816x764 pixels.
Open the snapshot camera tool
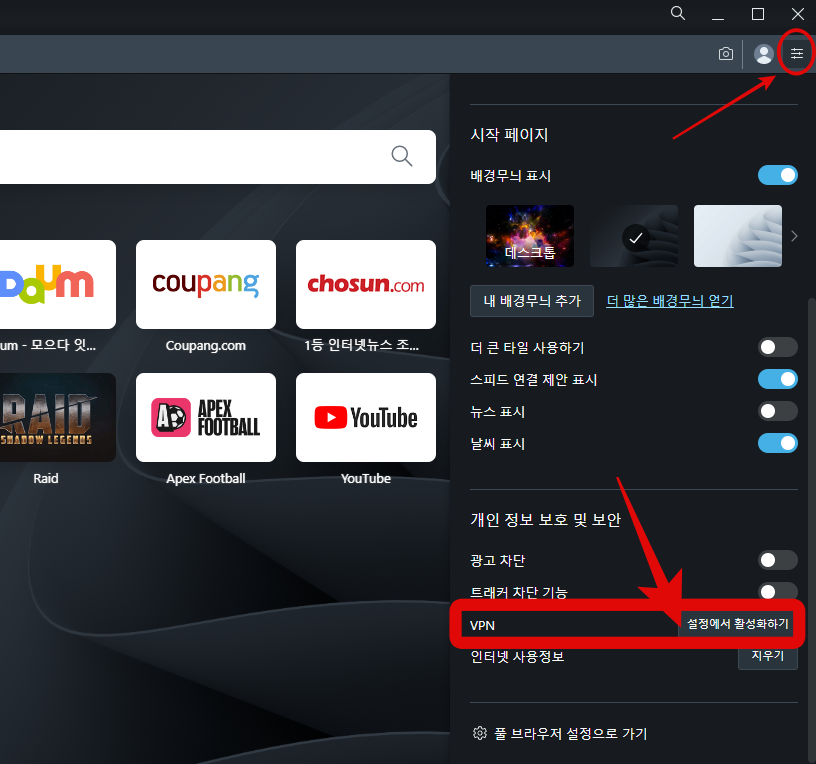point(725,54)
